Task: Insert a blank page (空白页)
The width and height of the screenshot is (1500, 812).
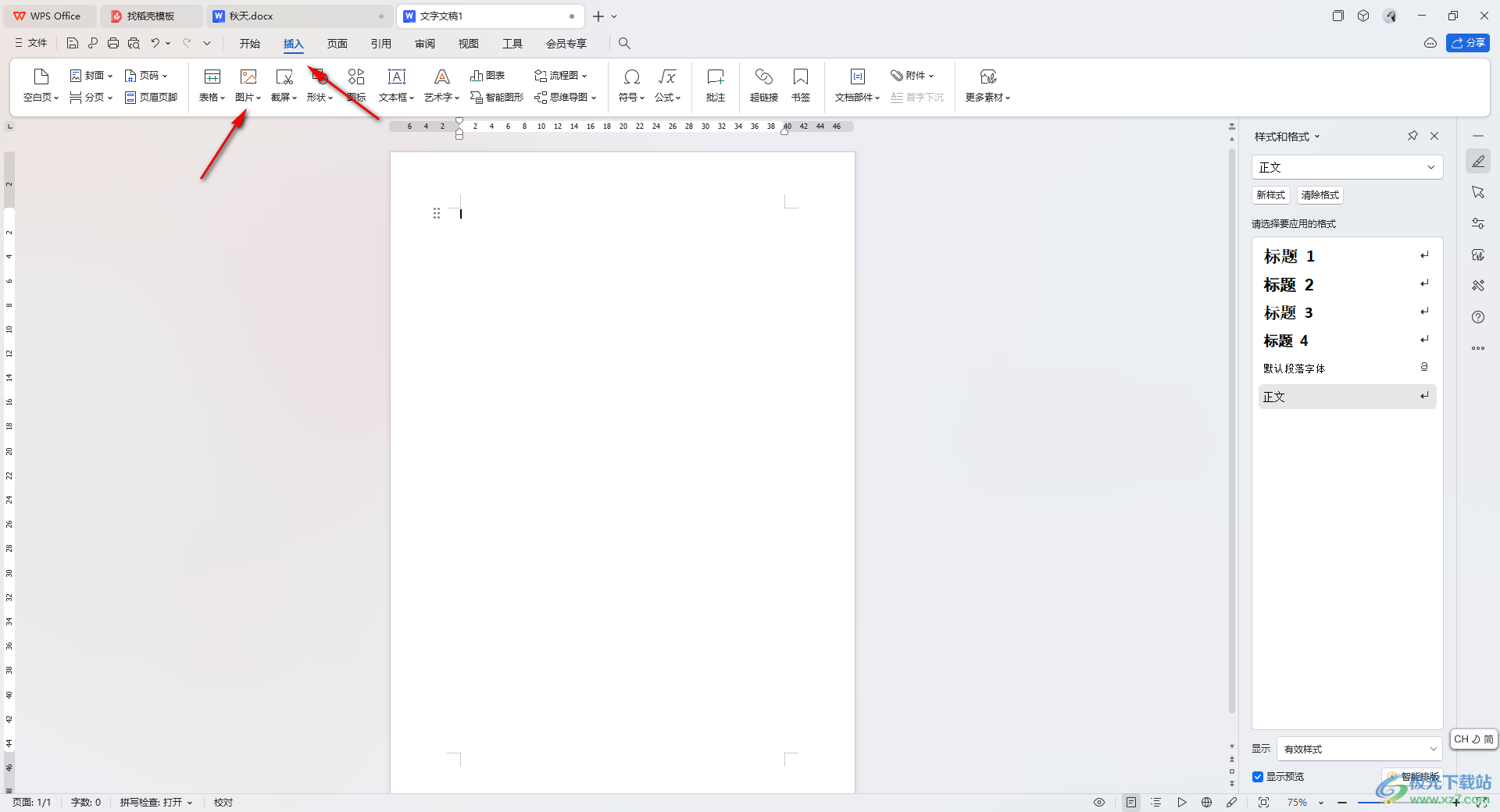Action: tap(41, 85)
